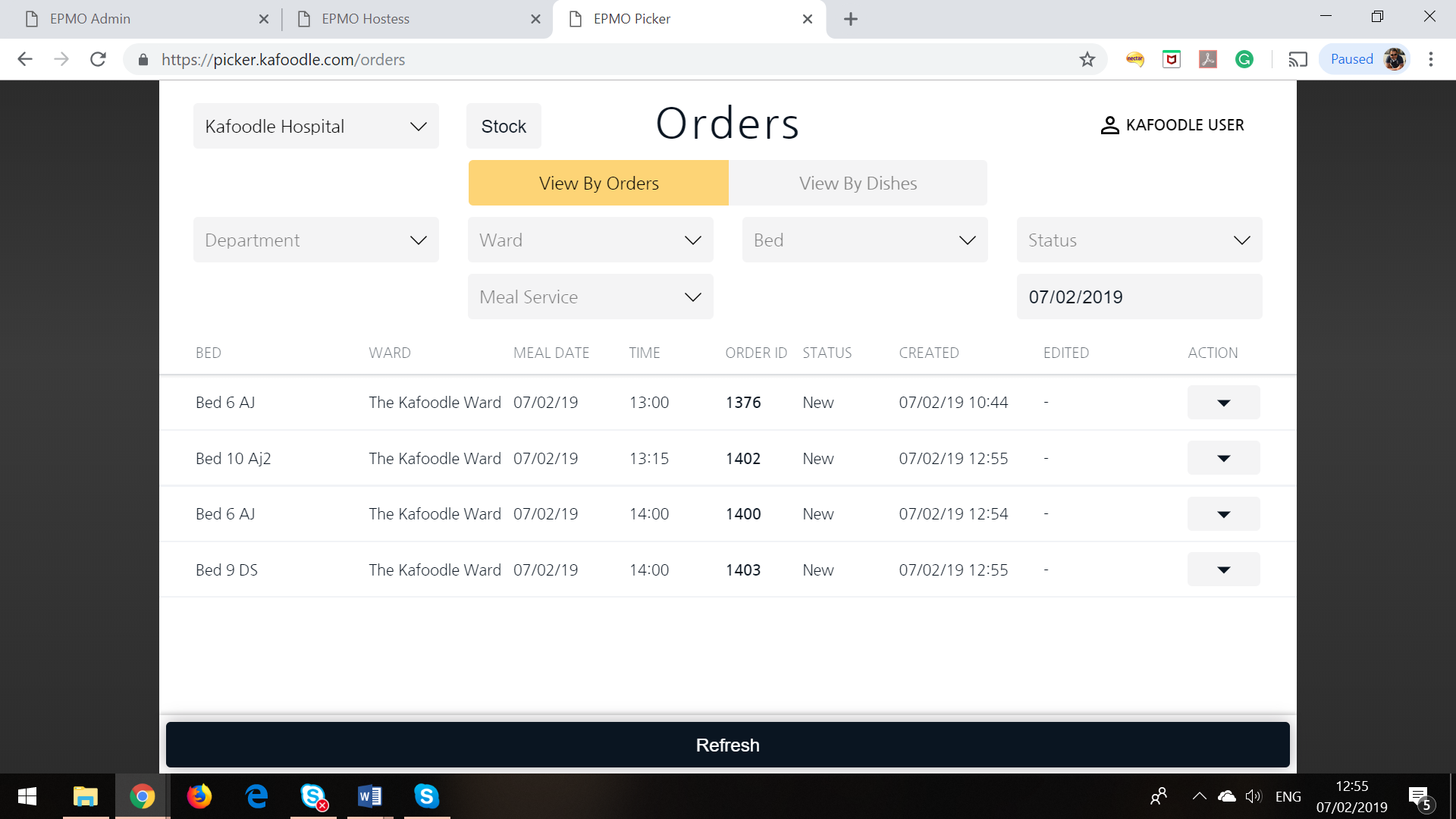Open the taskbar clock 12:55

point(1352,796)
